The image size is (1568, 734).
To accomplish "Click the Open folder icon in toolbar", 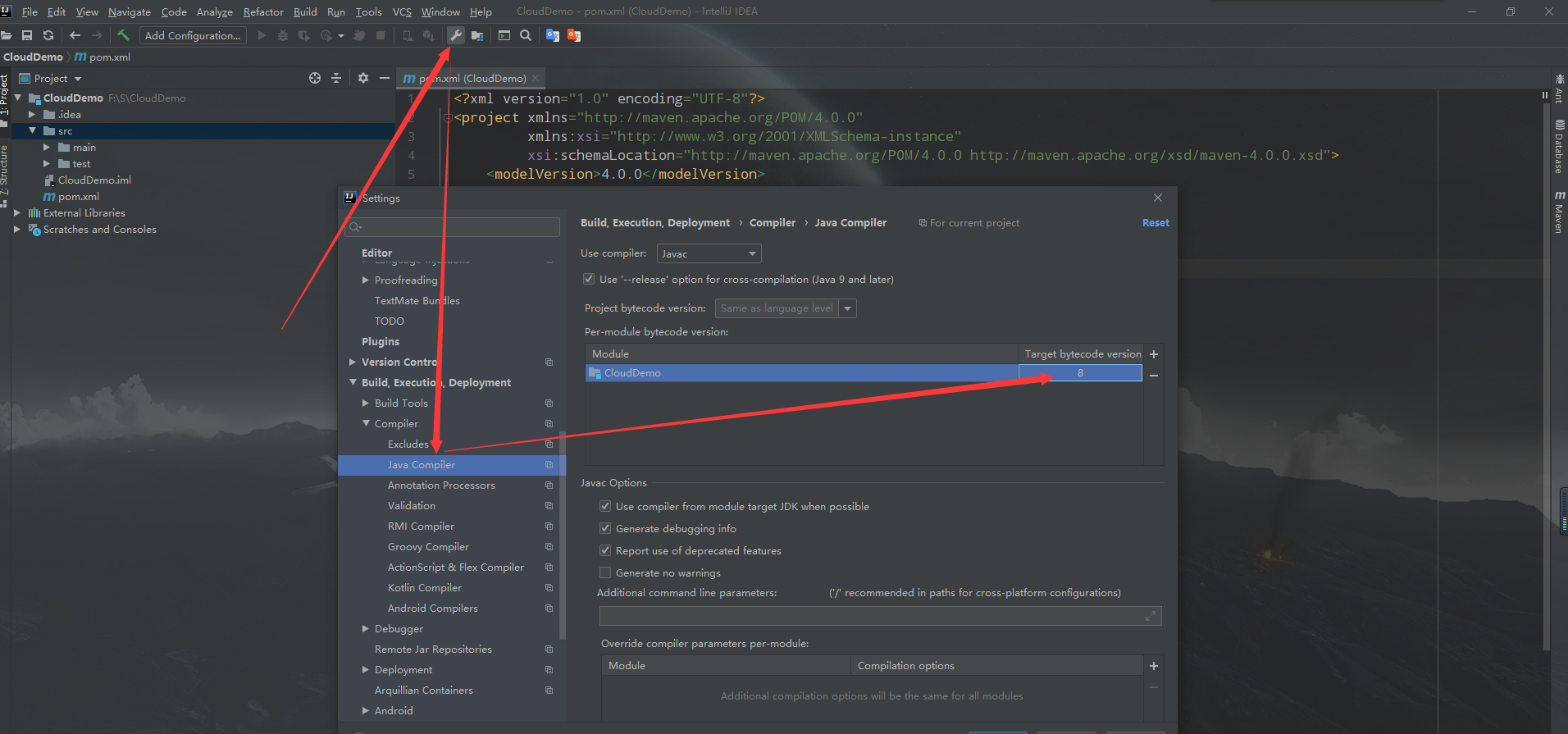I will point(6,35).
